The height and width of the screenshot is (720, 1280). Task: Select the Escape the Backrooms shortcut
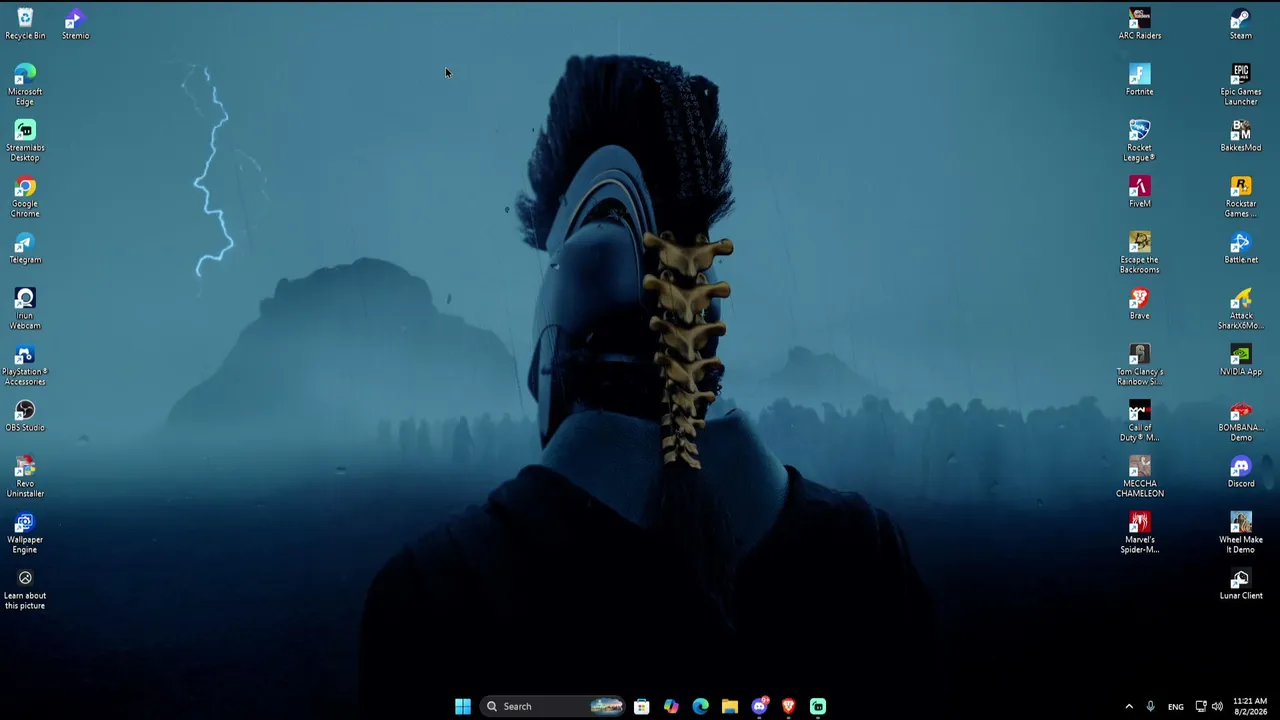[x=1140, y=253]
